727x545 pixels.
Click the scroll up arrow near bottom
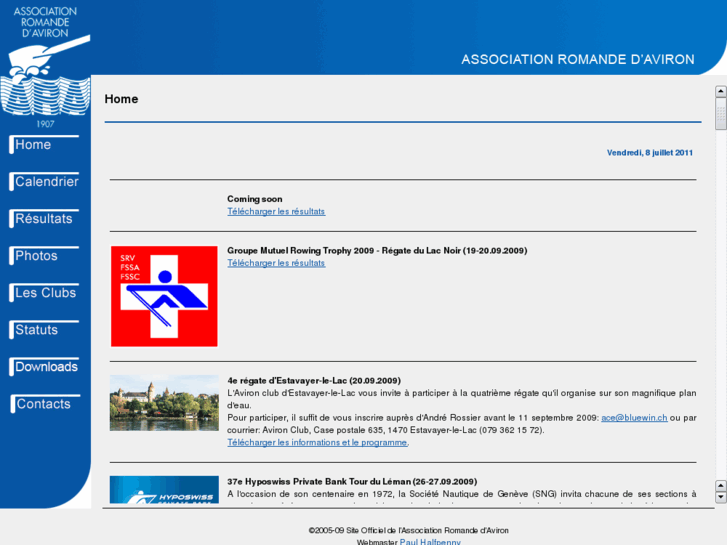(x=721, y=486)
